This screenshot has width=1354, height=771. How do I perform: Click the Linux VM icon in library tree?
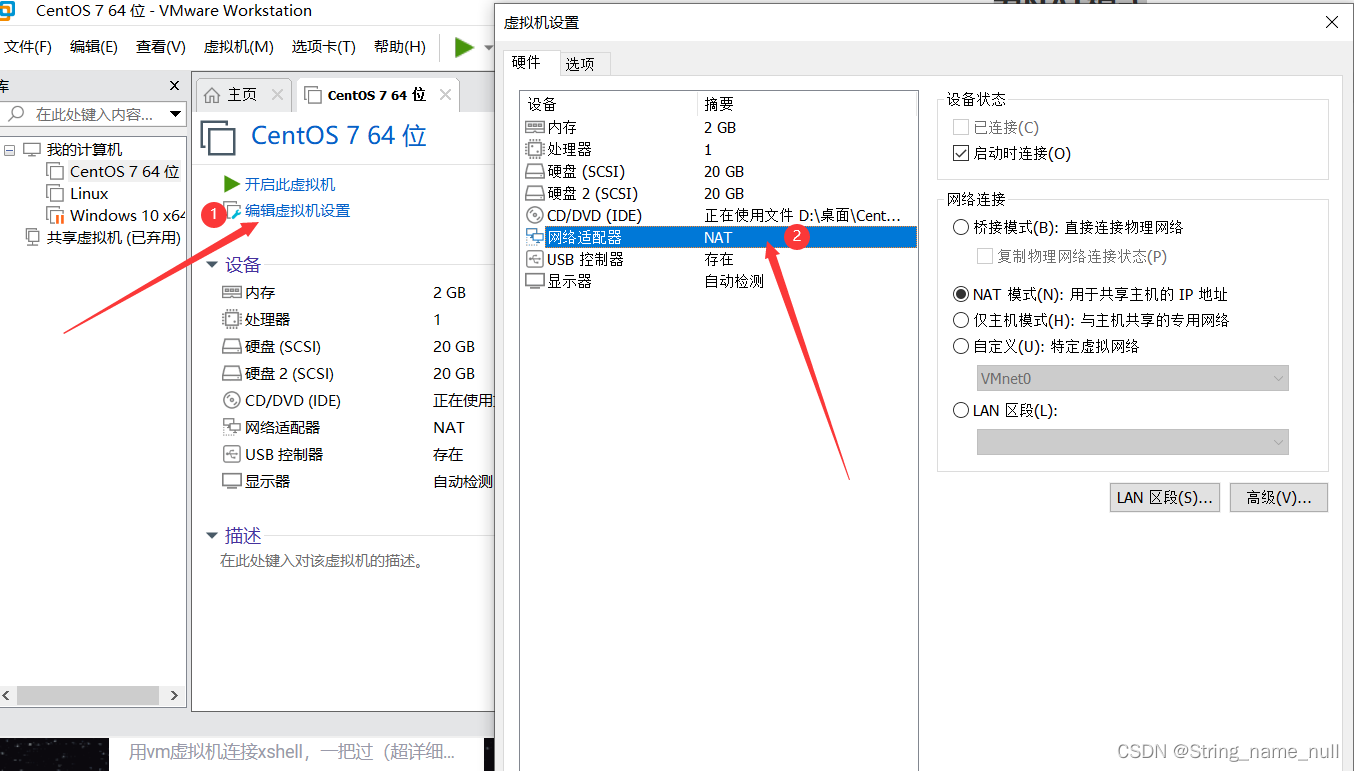pyautogui.click(x=55, y=193)
